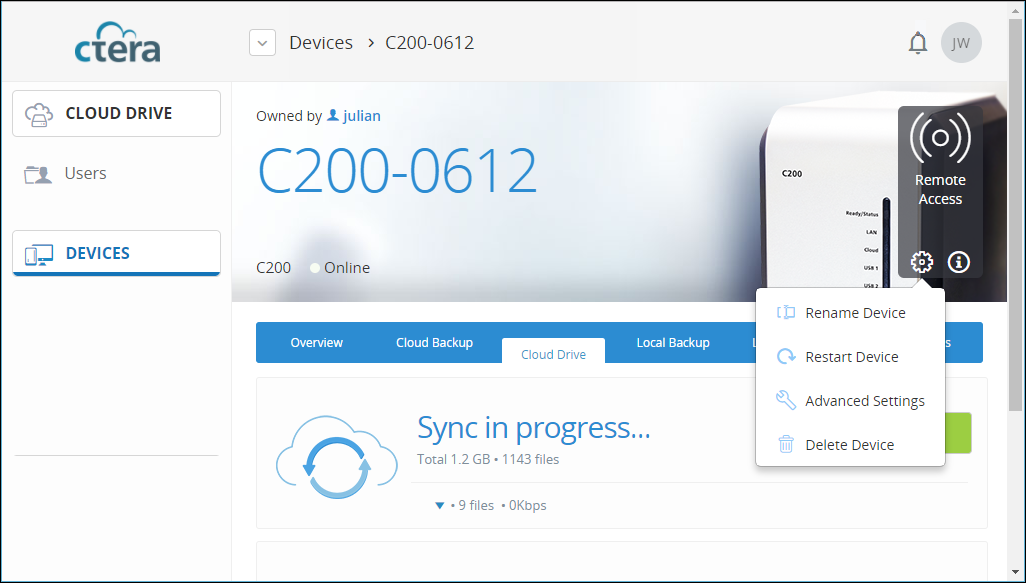This screenshot has width=1026, height=583.
Task: Open owner julian's profile link
Action: [353, 116]
